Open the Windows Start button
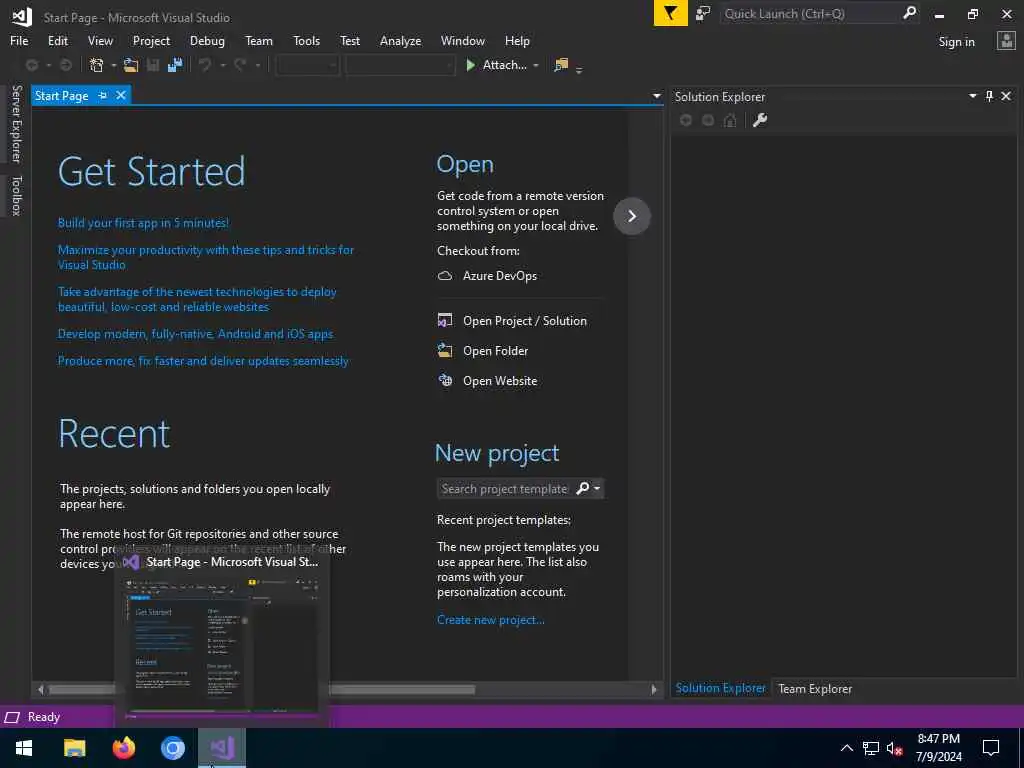 point(24,748)
